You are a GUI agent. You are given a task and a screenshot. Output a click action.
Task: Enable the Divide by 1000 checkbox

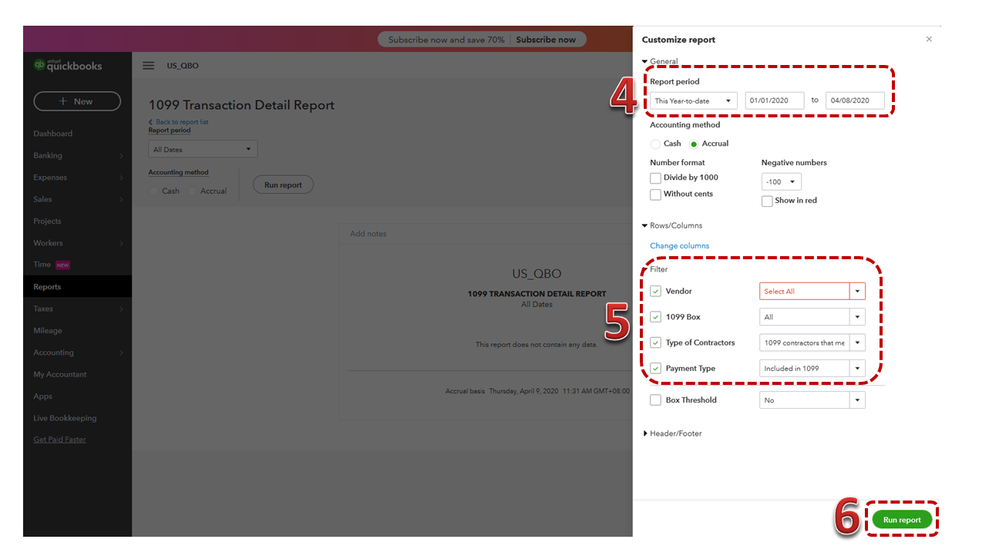click(x=655, y=178)
